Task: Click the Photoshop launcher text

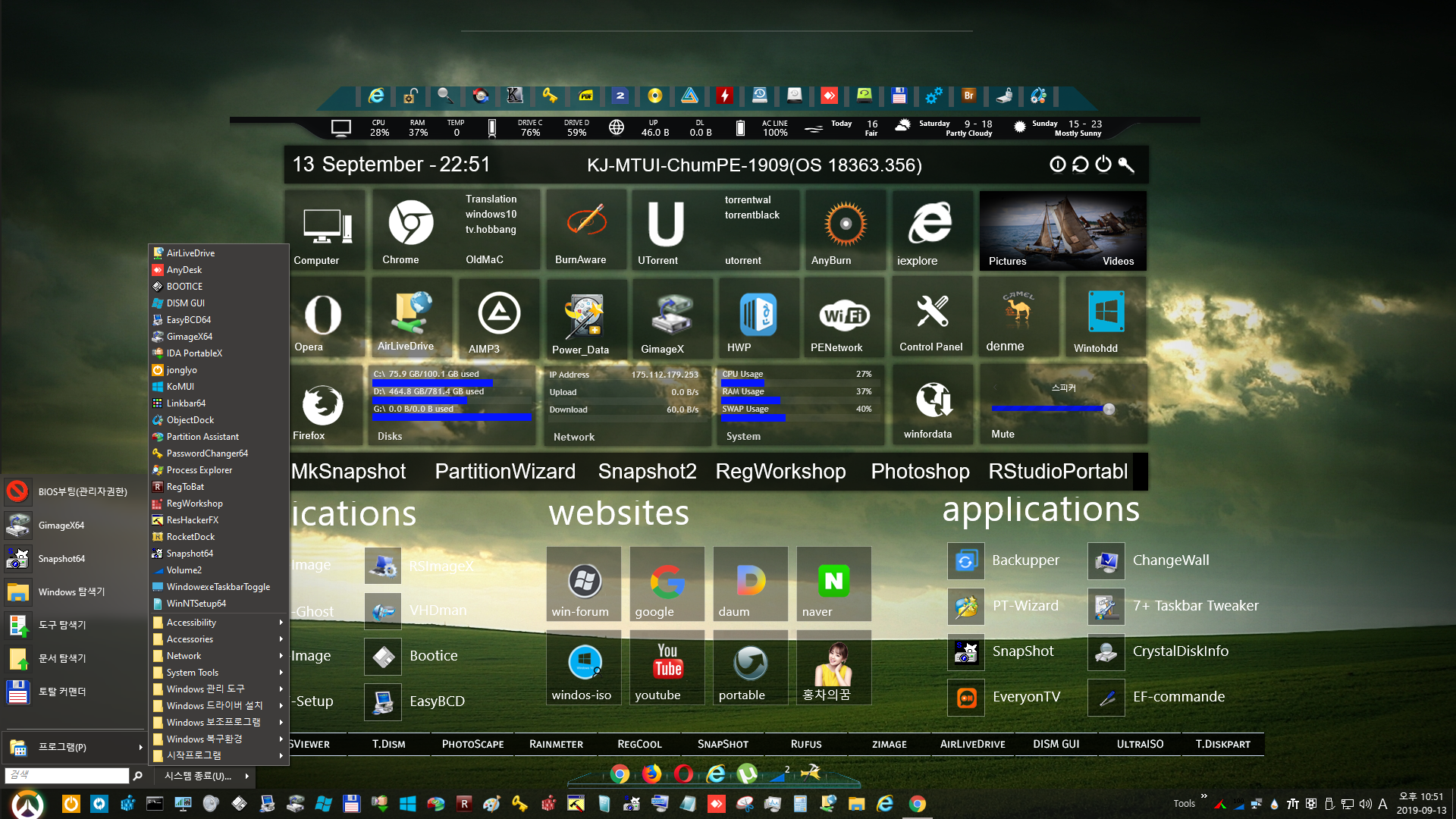Action: 920,471
